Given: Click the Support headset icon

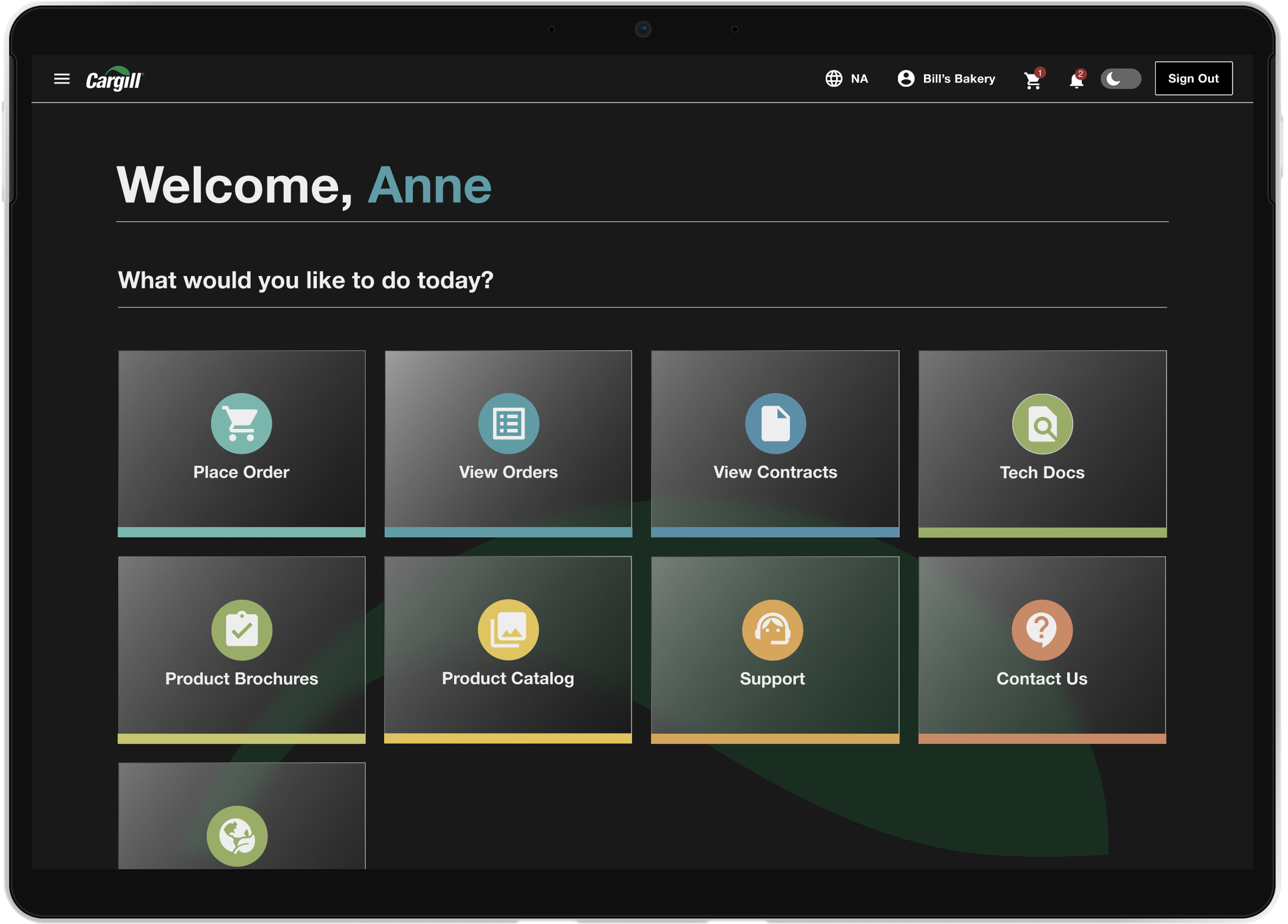Looking at the screenshot, I should click(x=773, y=630).
